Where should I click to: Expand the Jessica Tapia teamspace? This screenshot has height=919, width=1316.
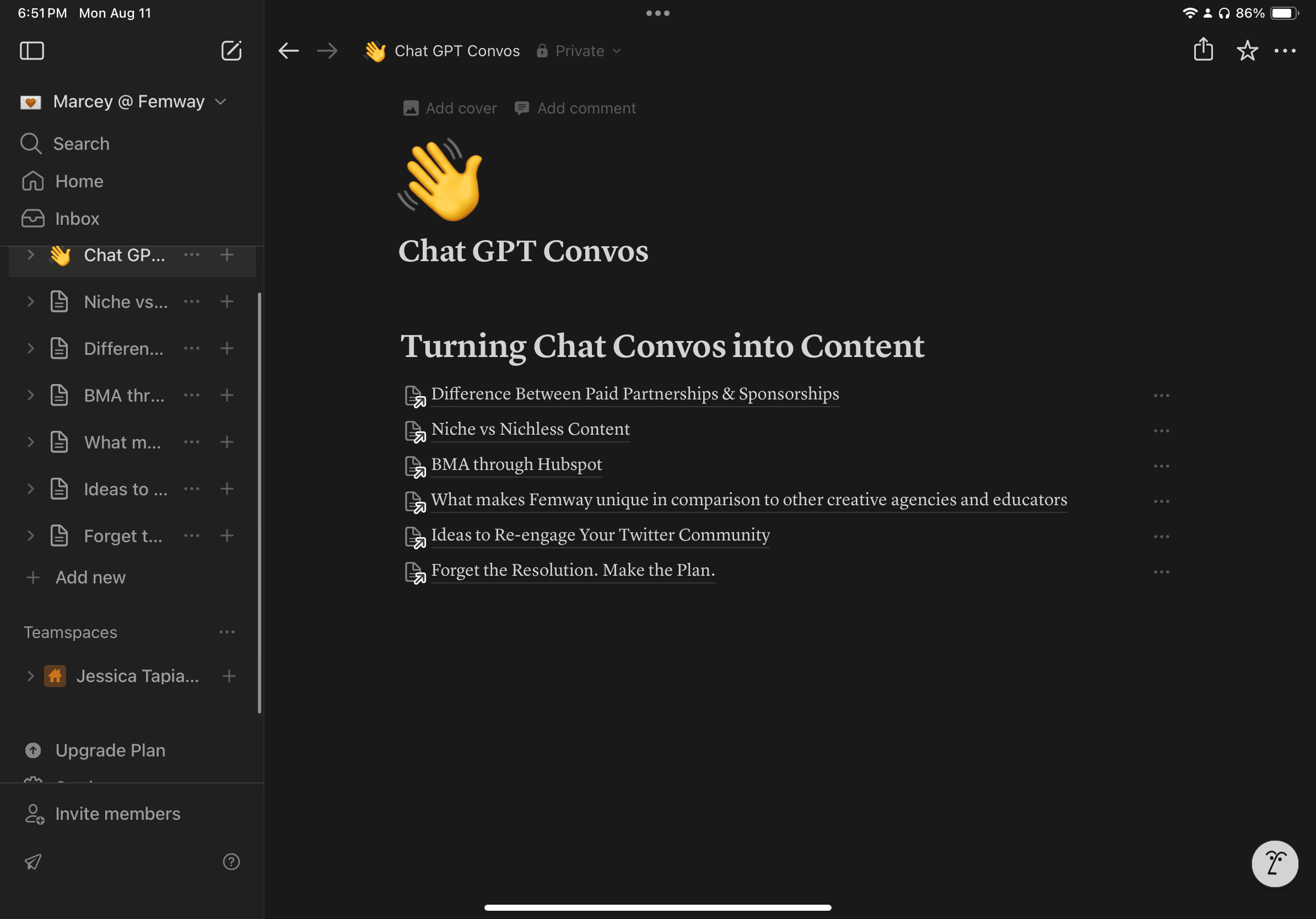point(31,676)
